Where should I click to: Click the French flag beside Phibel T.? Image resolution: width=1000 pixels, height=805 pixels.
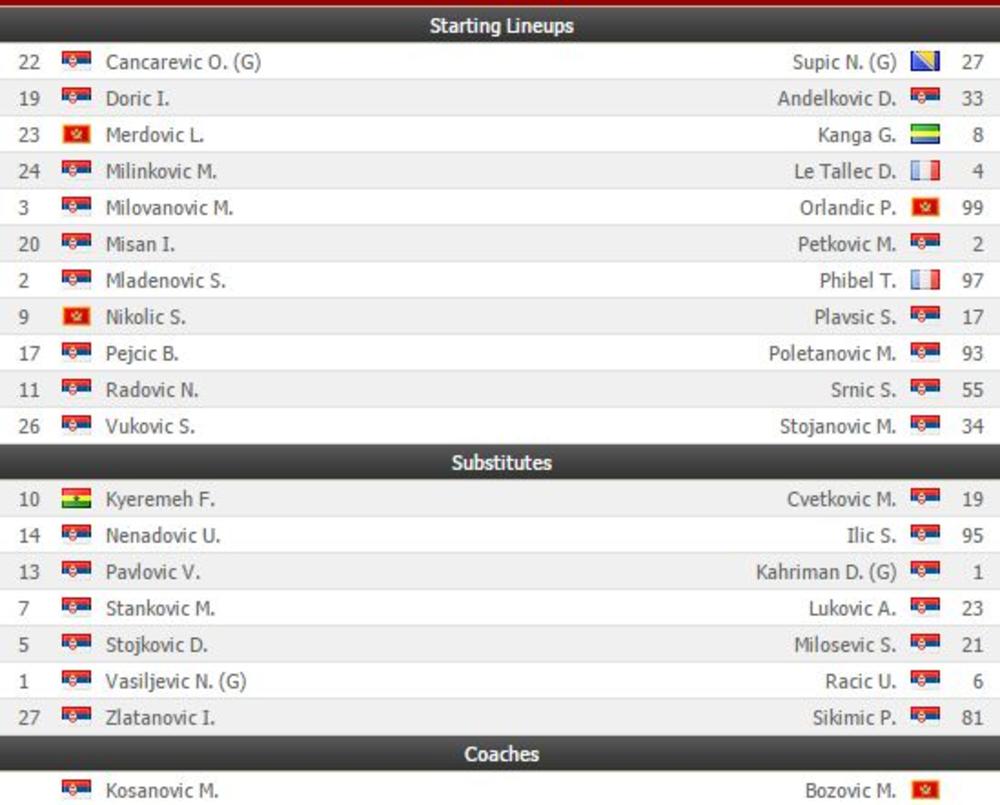[x=925, y=281]
